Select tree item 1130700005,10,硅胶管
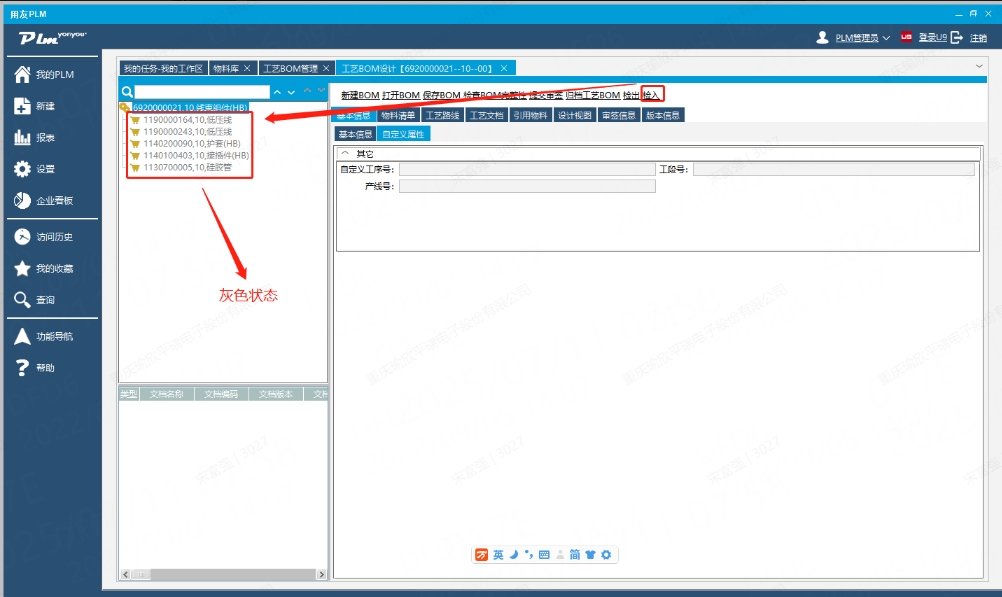 point(187,167)
